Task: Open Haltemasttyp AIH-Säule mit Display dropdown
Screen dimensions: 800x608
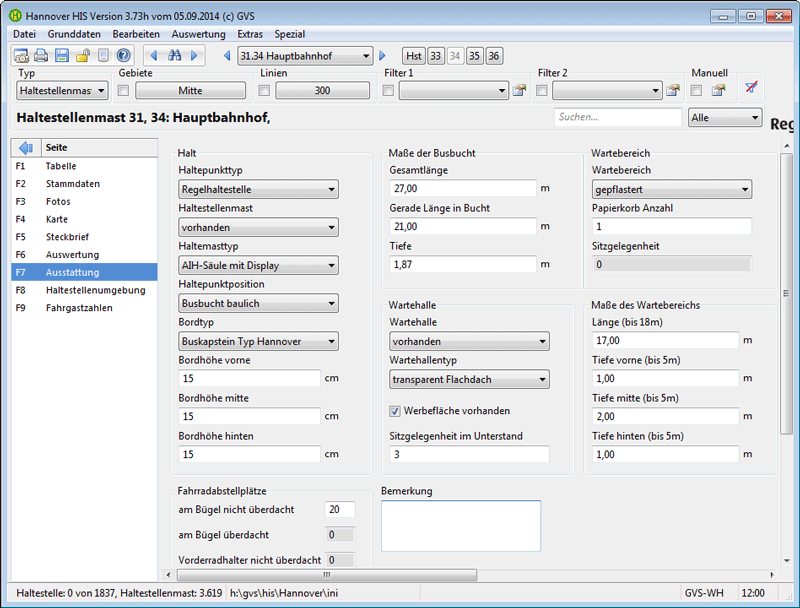Action: click(x=258, y=265)
